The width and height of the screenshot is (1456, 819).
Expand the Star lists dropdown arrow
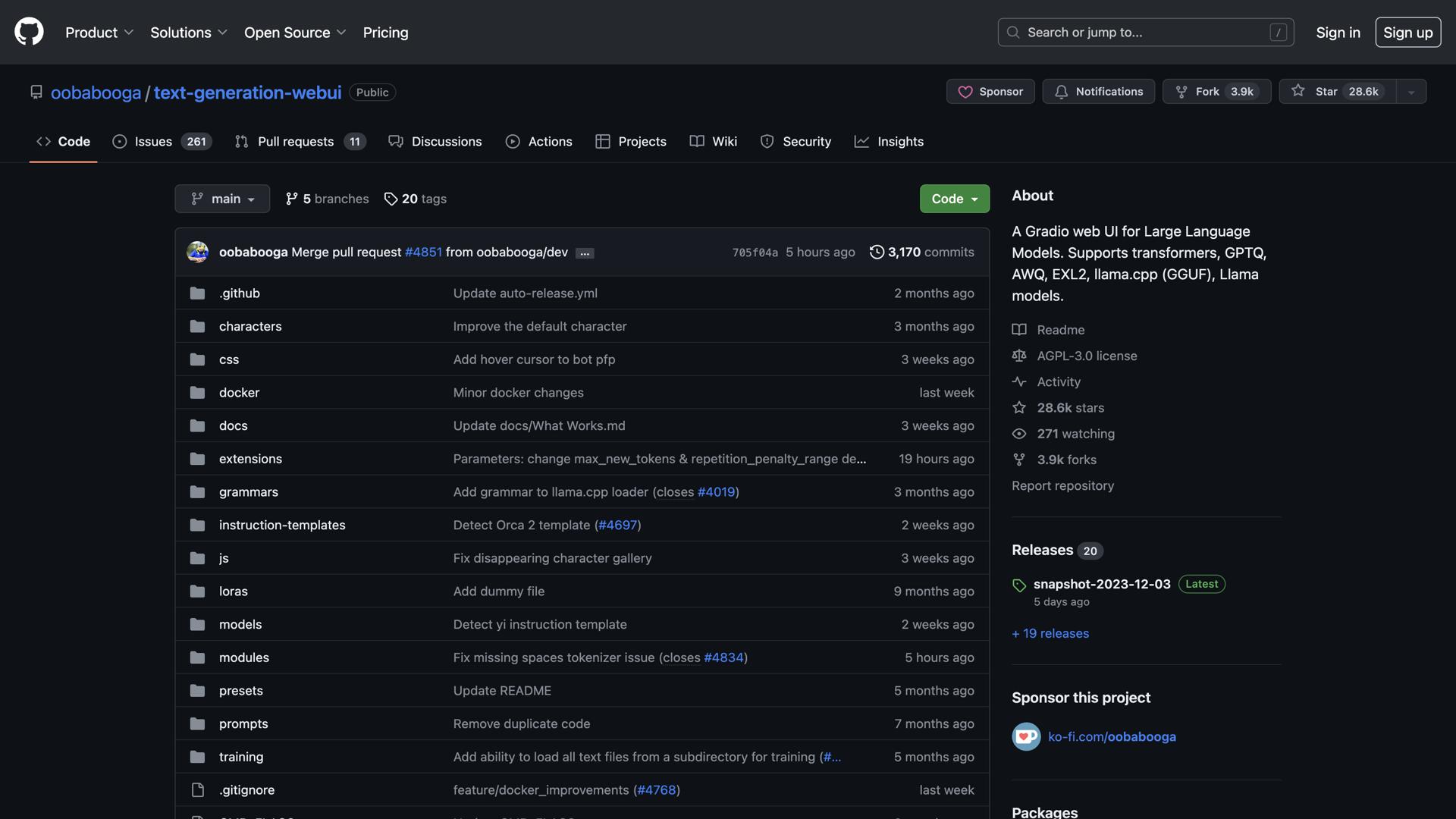pyautogui.click(x=1410, y=92)
